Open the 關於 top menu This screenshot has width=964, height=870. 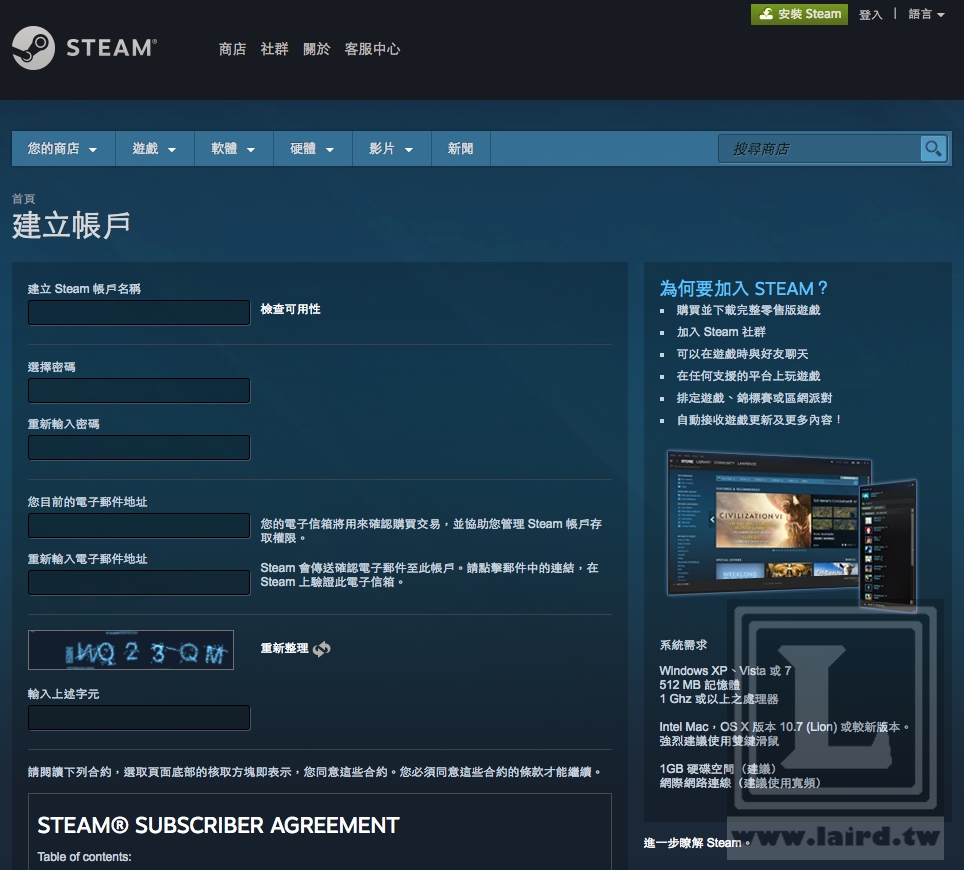pos(317,49)
